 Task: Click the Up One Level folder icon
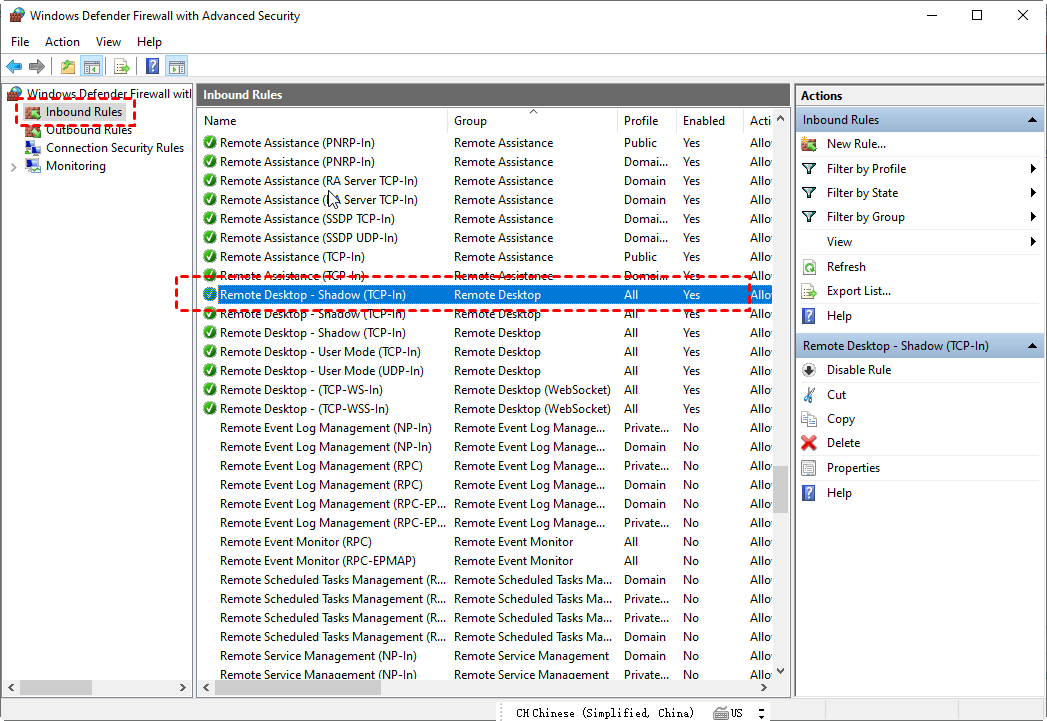[x=67, y=67]
